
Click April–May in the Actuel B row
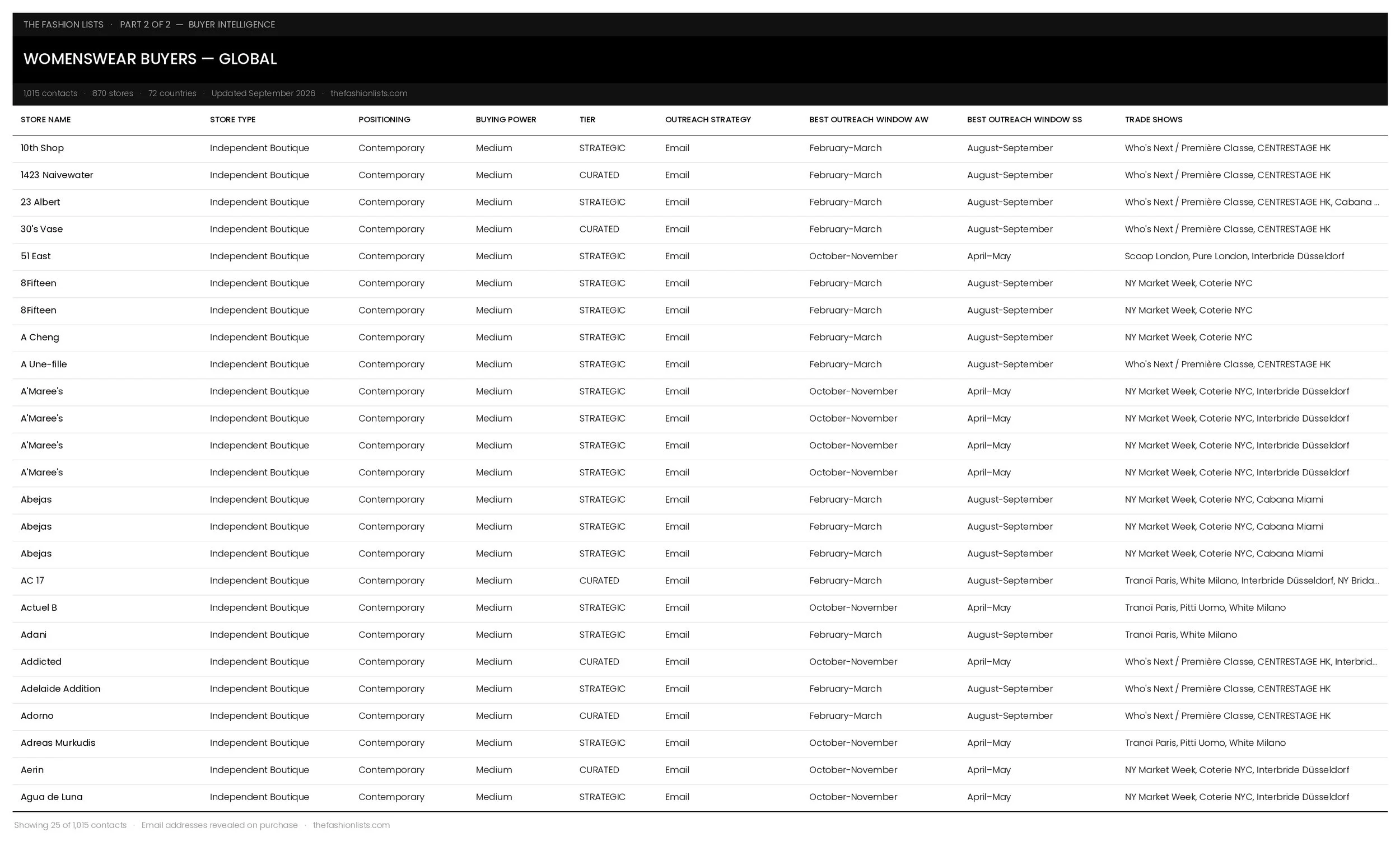(x=988, y=607)
